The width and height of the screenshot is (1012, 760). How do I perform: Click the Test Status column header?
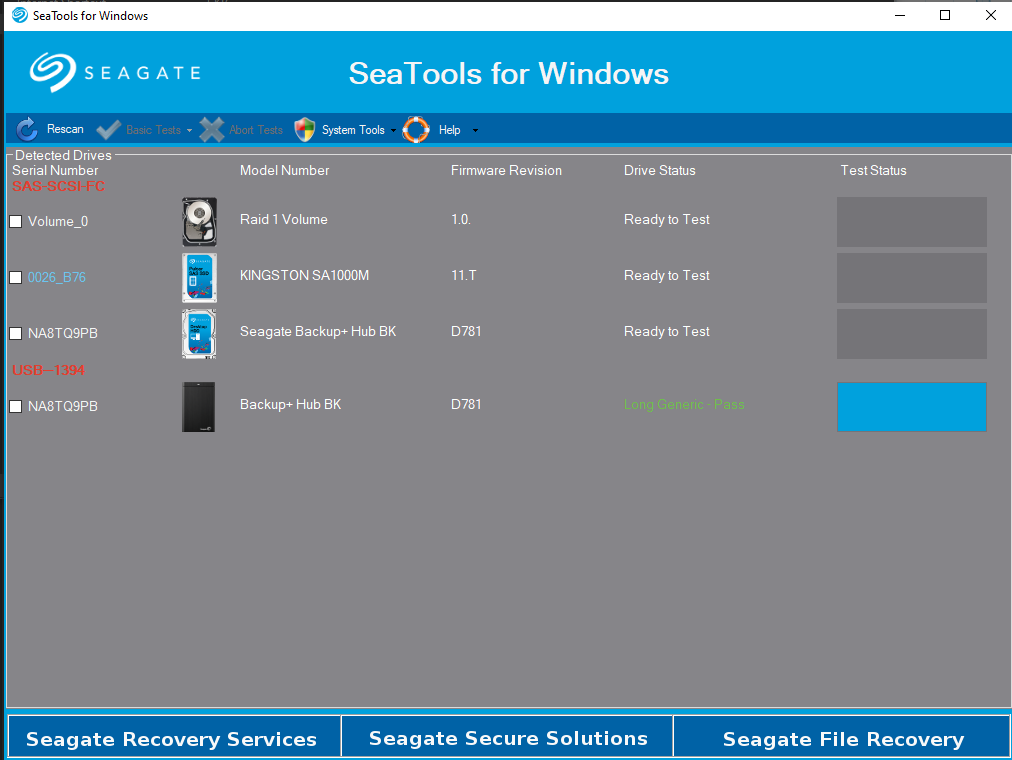pyautogui.click(x=873, y=170)
